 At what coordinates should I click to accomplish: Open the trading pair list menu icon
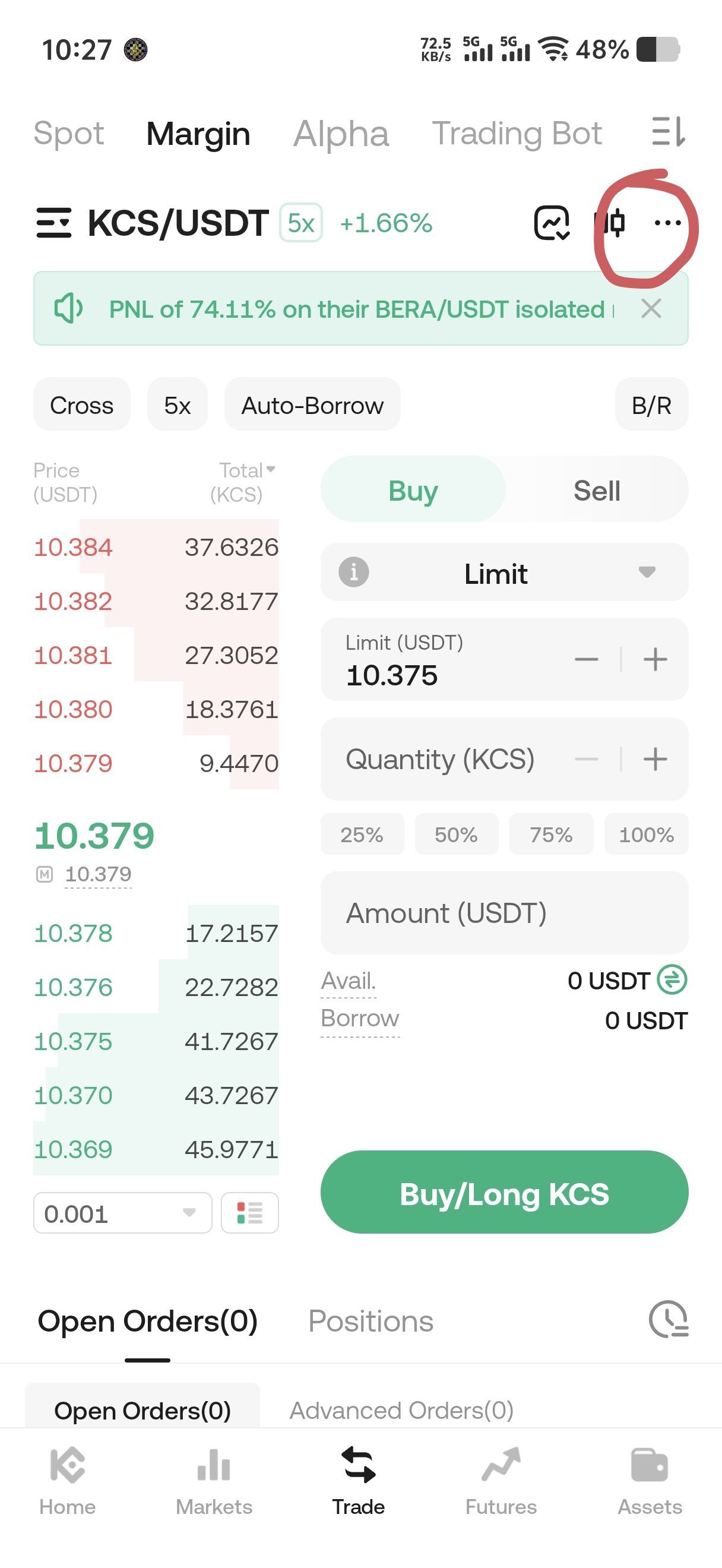click(x=53, y=223)
